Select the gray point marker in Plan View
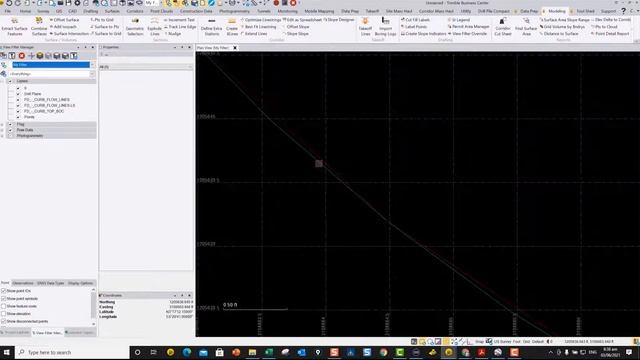This screenshot has width=640, height=360. tap(319, 164)
